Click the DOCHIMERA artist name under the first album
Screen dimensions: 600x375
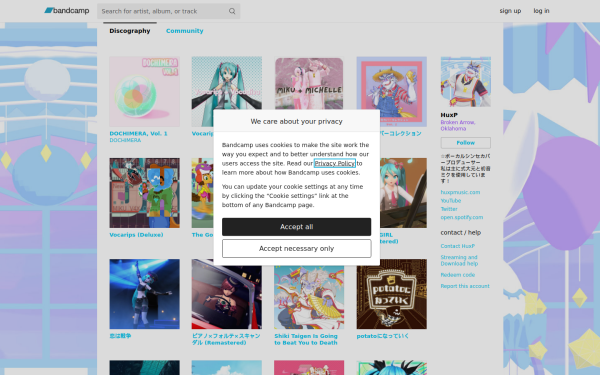point(125,140)
